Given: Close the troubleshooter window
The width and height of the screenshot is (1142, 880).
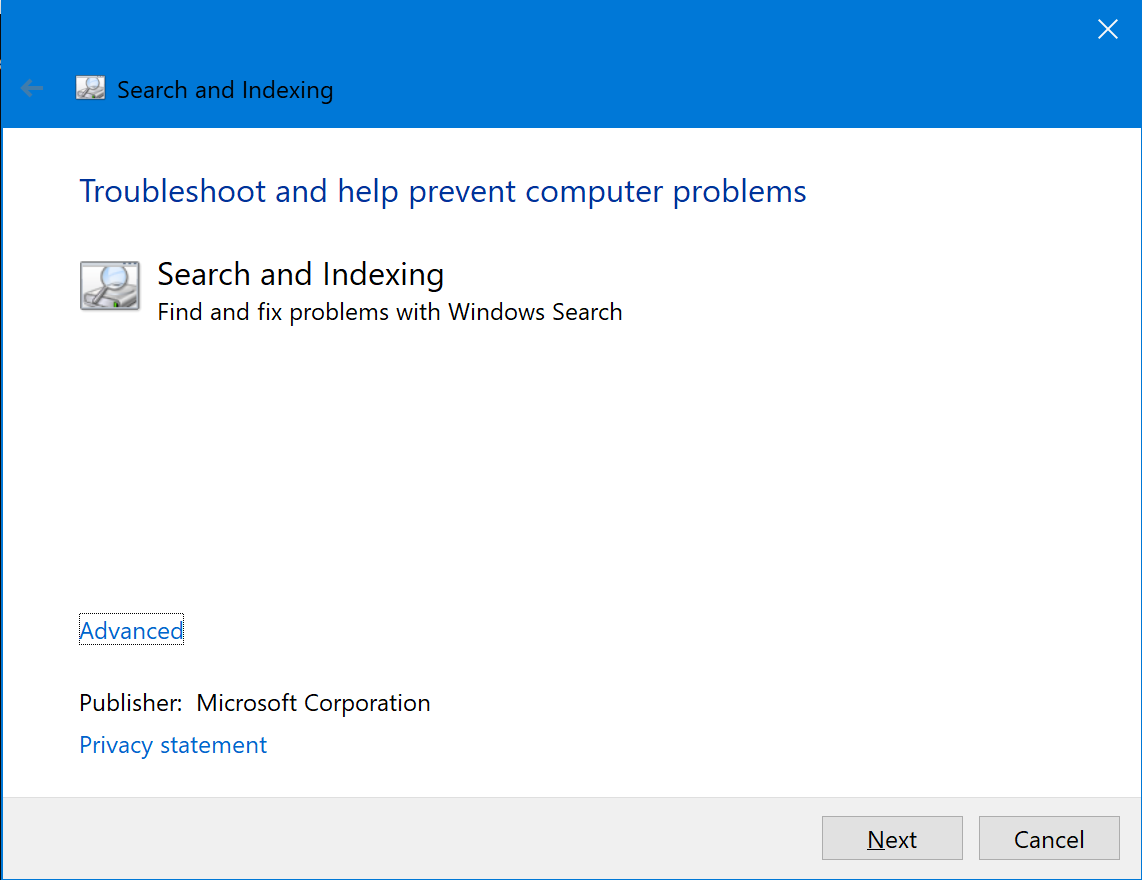Looking at the screenshot, I should 1107,29.
